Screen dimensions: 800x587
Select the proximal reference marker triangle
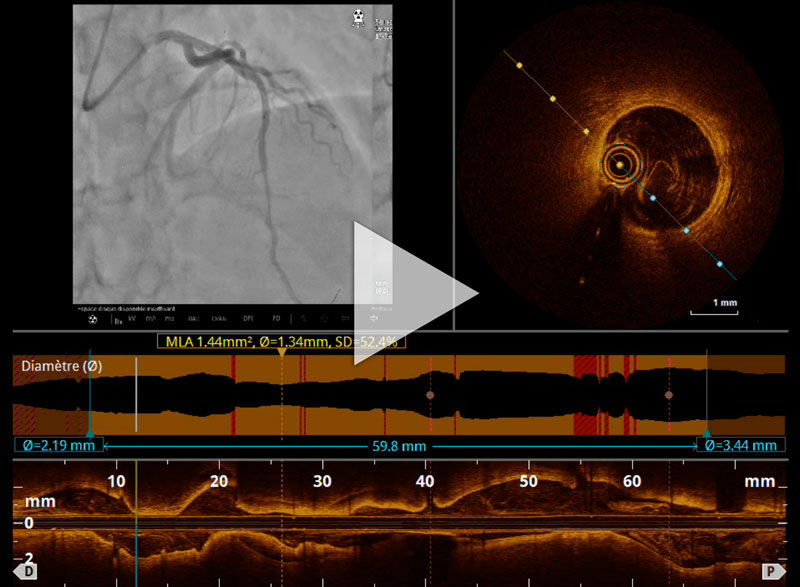coord(708,433)
